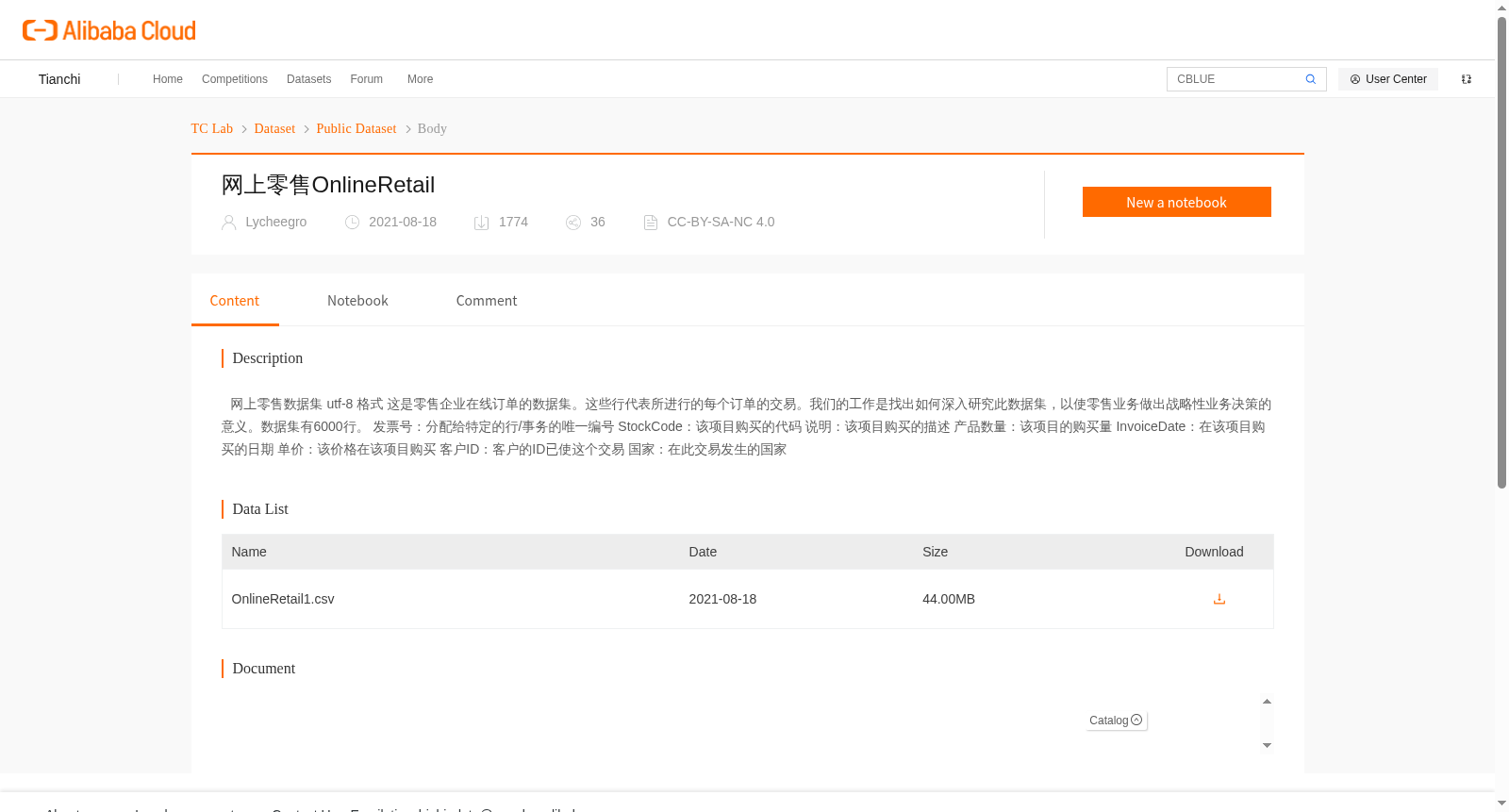The height and width of the screenshot is (812, 1509).
Task: Click the license document icon
Action: 651,223
